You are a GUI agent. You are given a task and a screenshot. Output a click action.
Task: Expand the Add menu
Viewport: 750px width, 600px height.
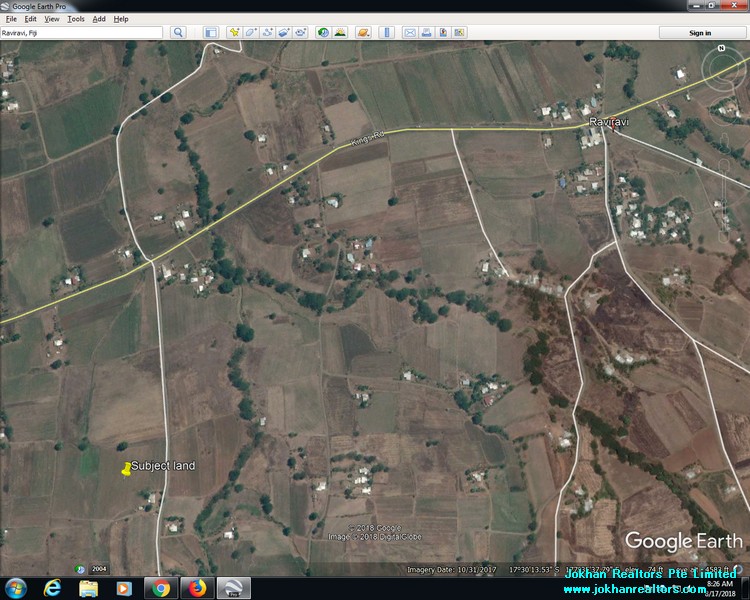click(99, 19)
